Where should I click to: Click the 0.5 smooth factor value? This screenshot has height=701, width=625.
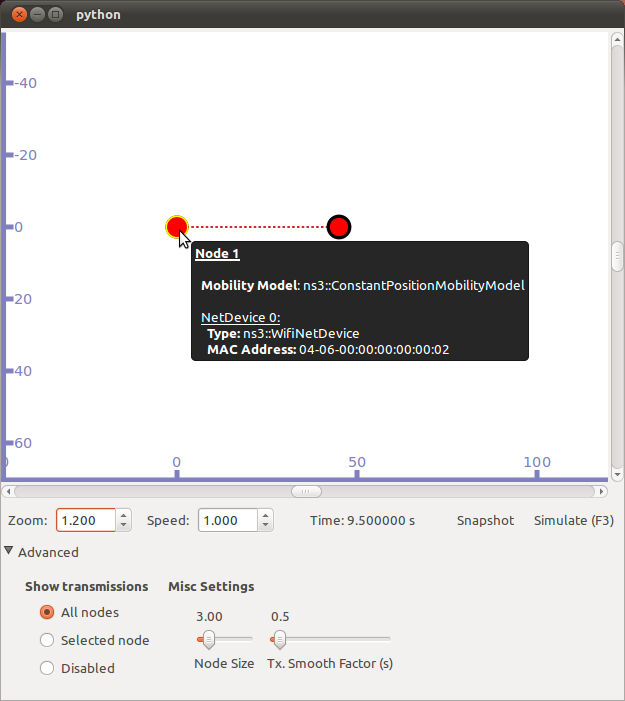point(280,617)
